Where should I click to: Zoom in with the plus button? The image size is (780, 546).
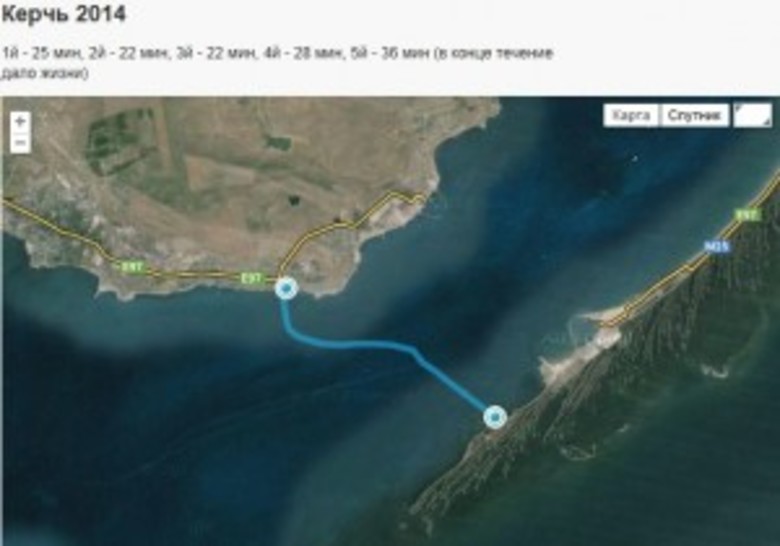click(x=20, y=121)
